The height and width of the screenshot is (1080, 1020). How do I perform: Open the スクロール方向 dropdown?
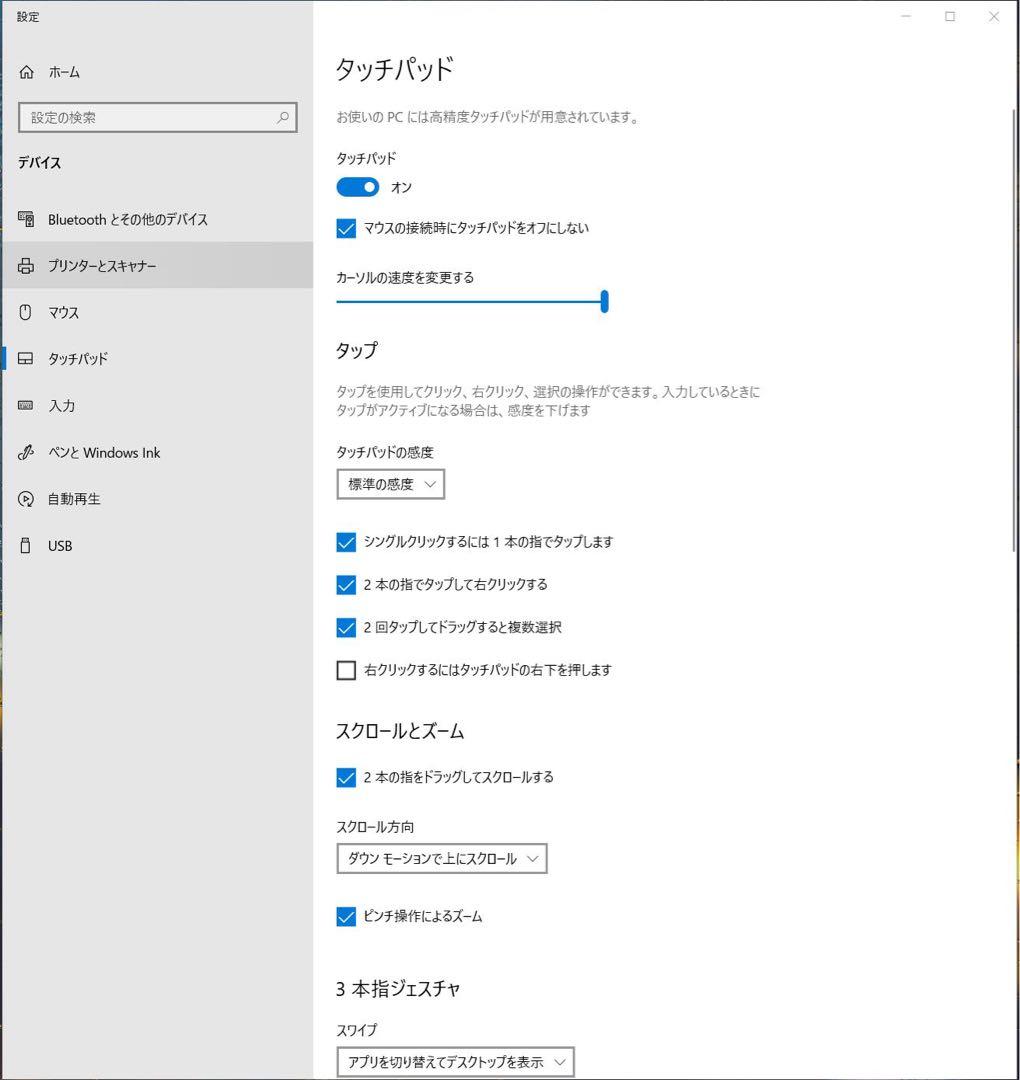(441, 858)
